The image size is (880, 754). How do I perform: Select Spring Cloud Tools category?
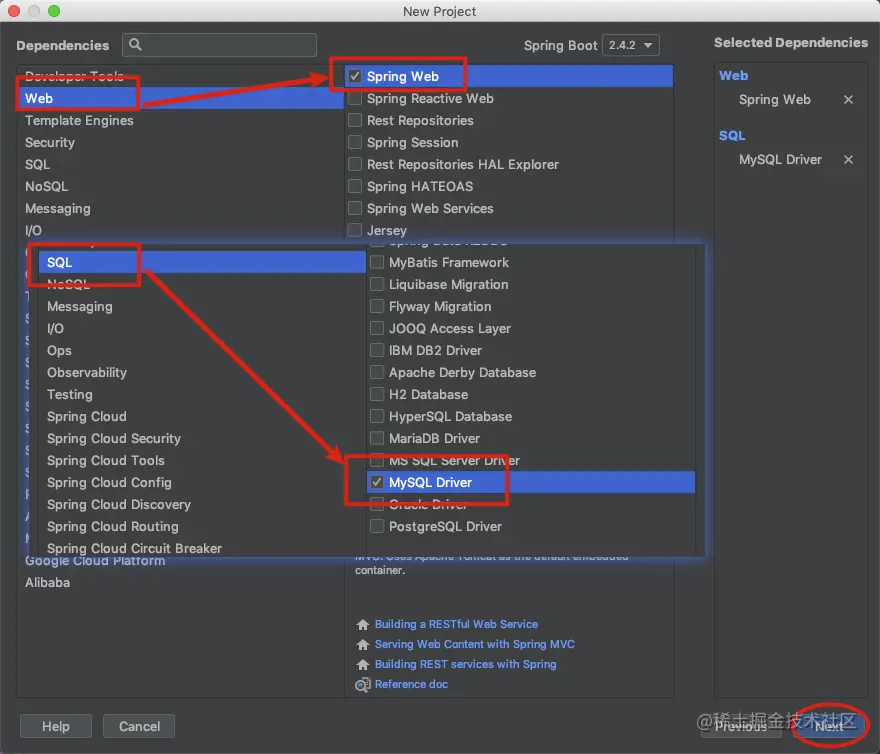coord(106,460)
